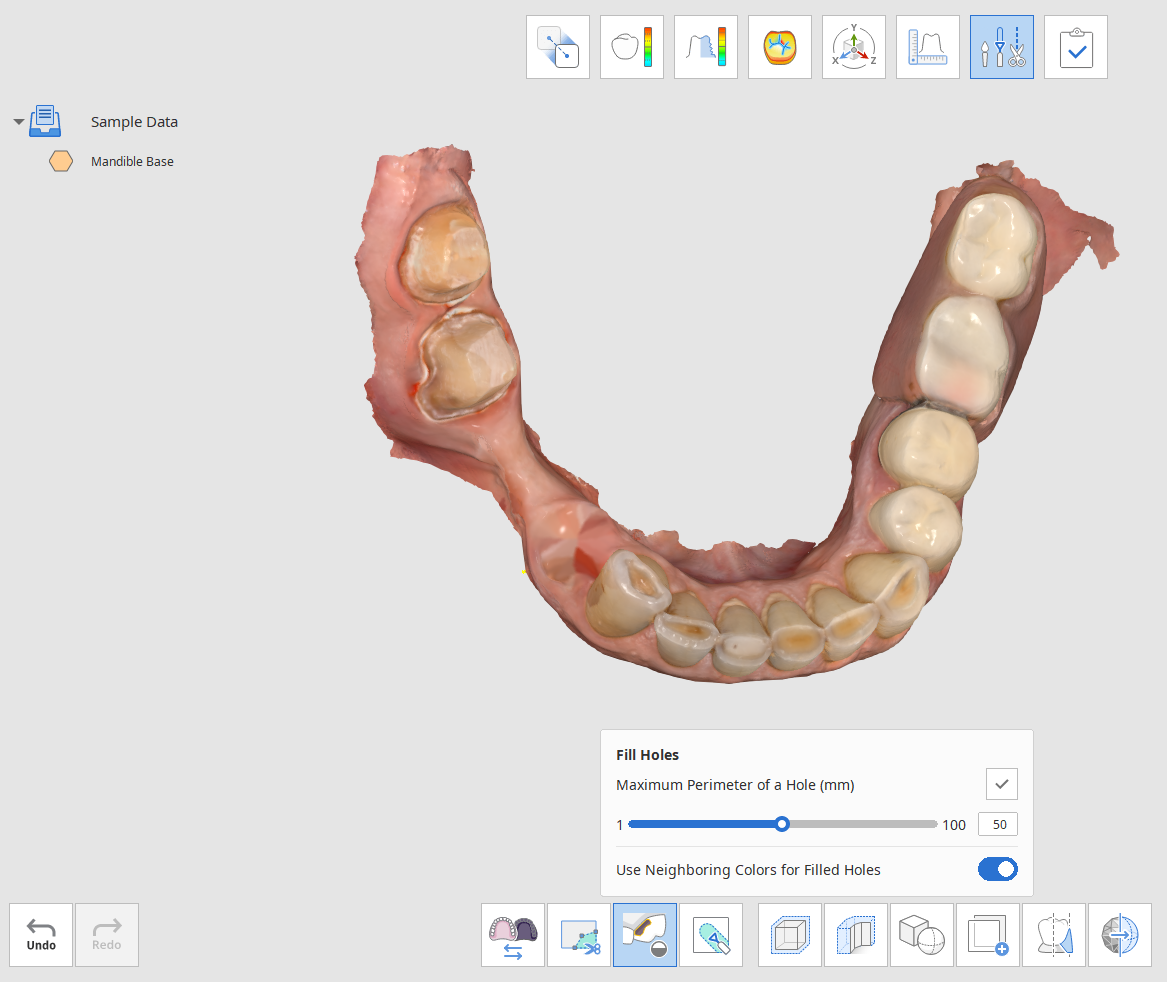This screenshot has width=1167, height=982.
Task: Click the Undo button
Action: click(x=41, y=935)
